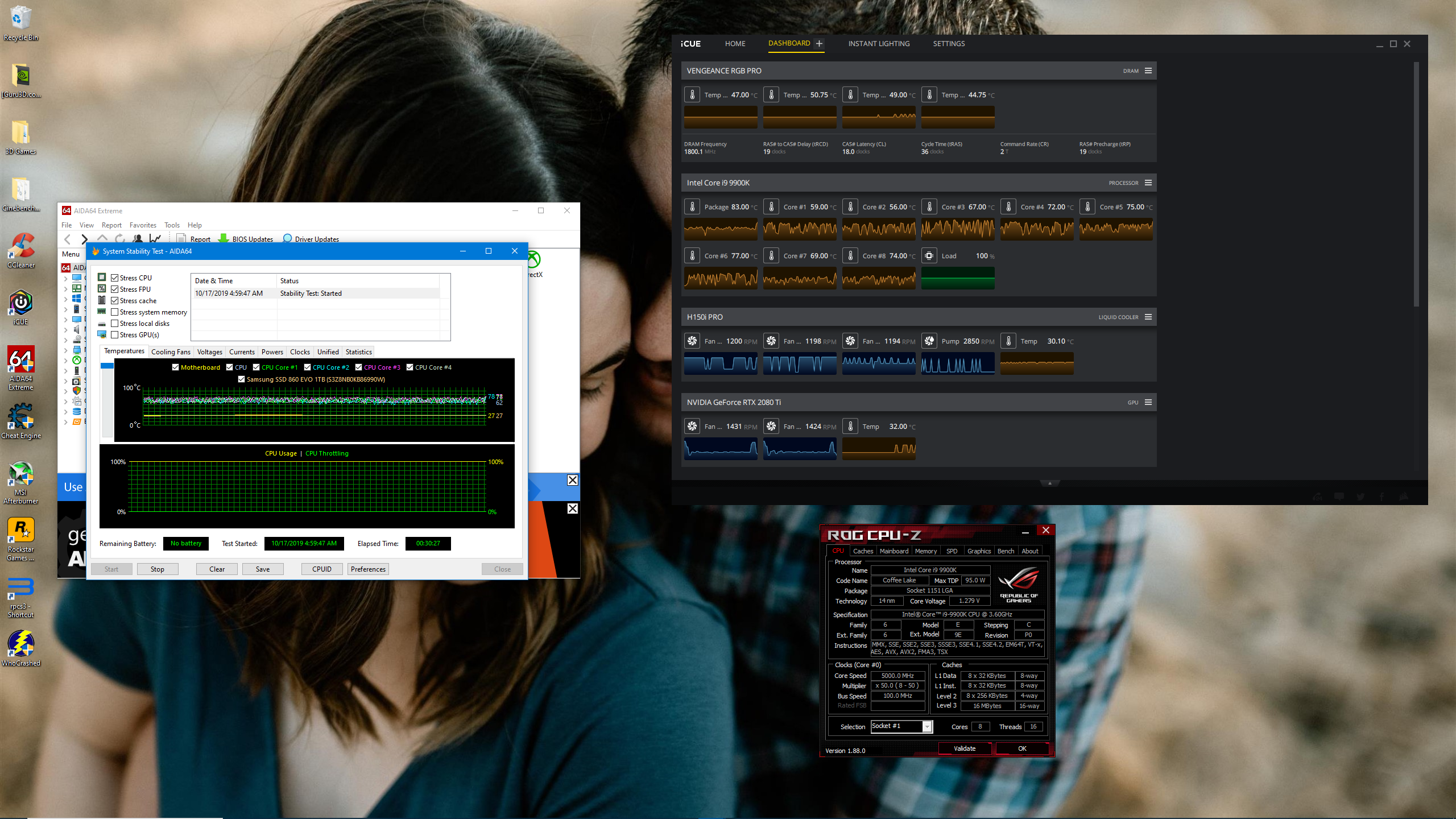The width and height of the screenshot is (1456, 819).
Task: Click the Package temperature thermometer icon
Action: pyautogui.click(x=692, y=207)
